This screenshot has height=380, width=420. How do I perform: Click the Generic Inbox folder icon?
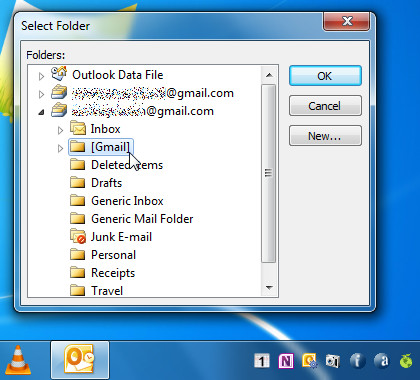tap(78, 200)
